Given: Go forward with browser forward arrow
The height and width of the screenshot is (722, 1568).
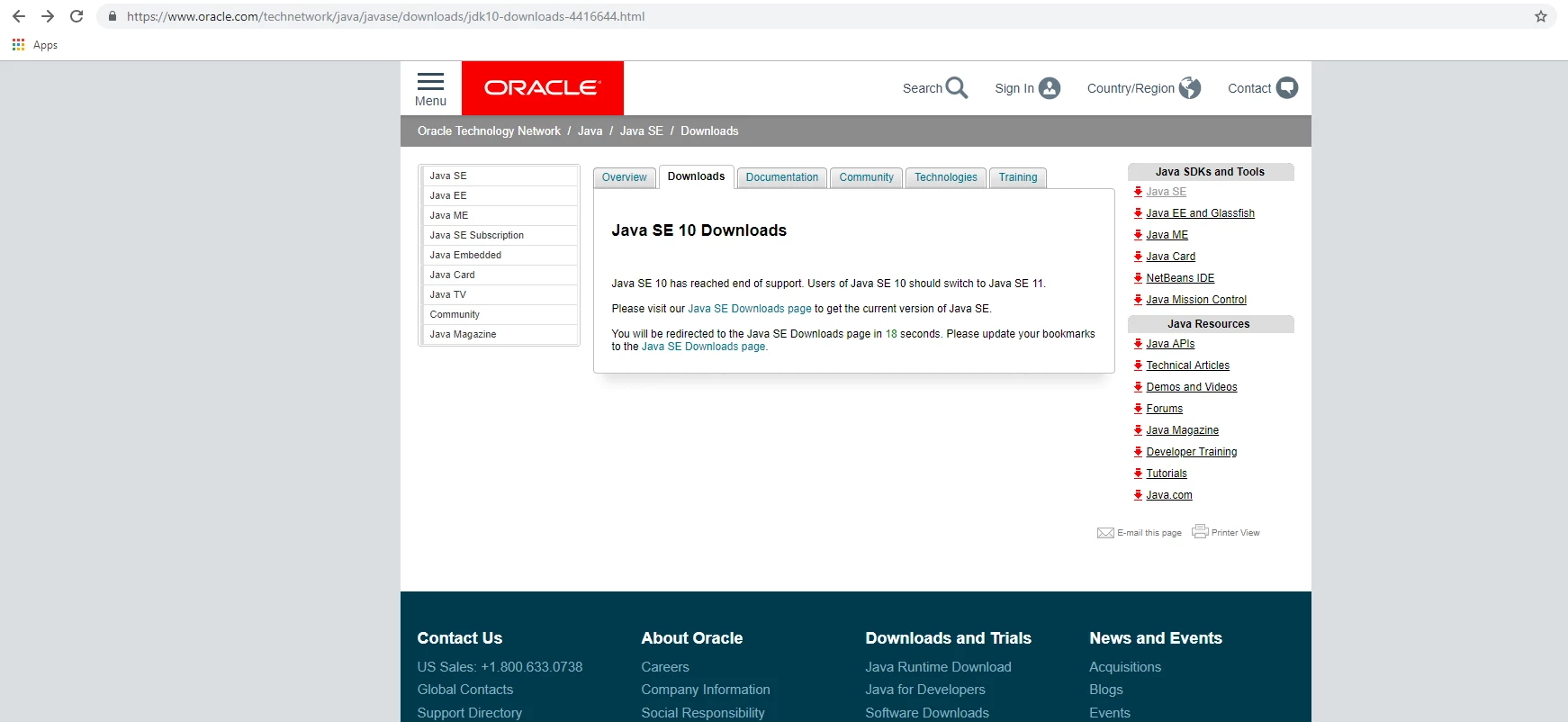Looking at the screenshot, I should [x=48, y=16].
